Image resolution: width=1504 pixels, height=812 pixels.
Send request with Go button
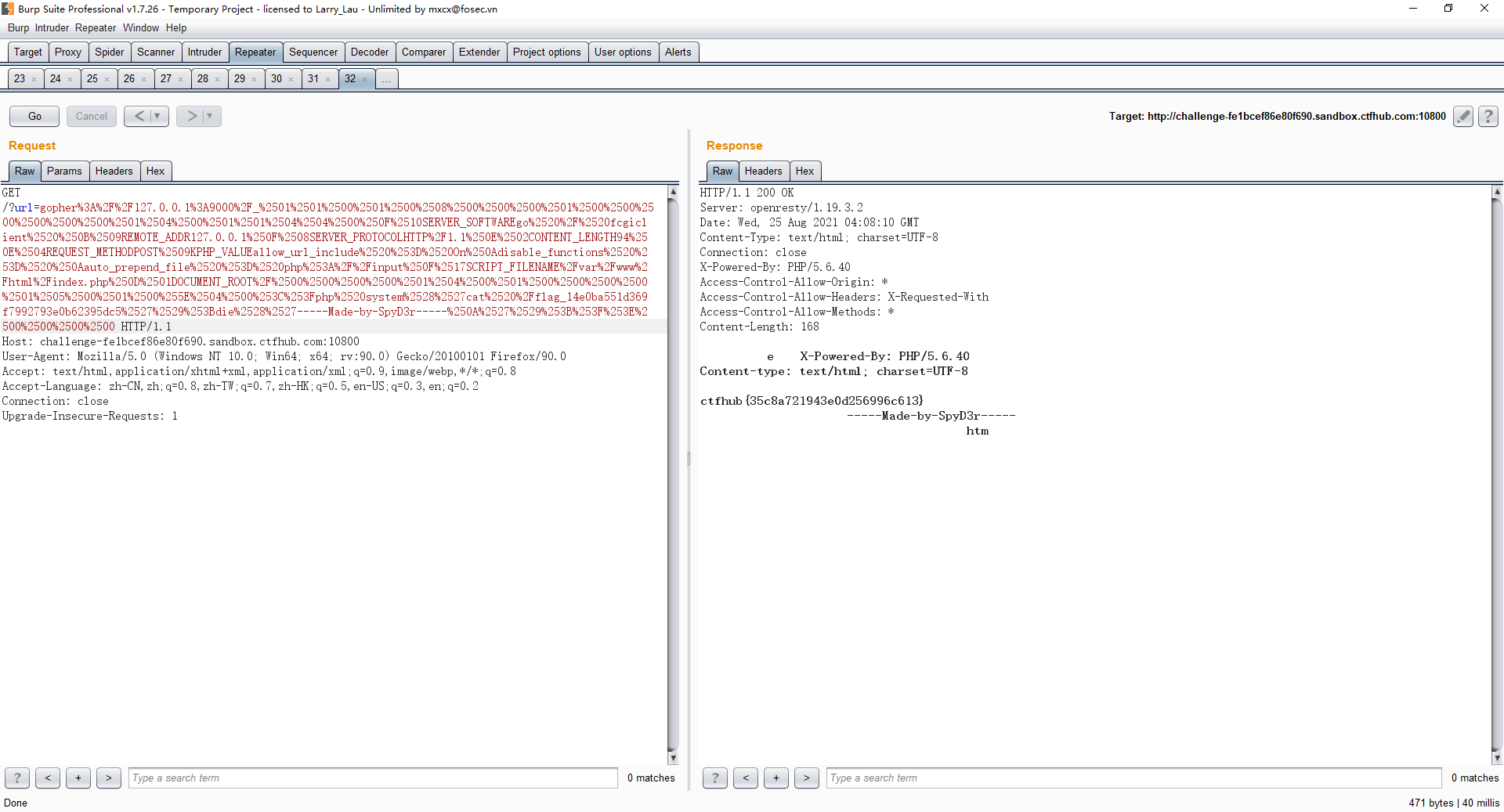(x=34, y=116)
